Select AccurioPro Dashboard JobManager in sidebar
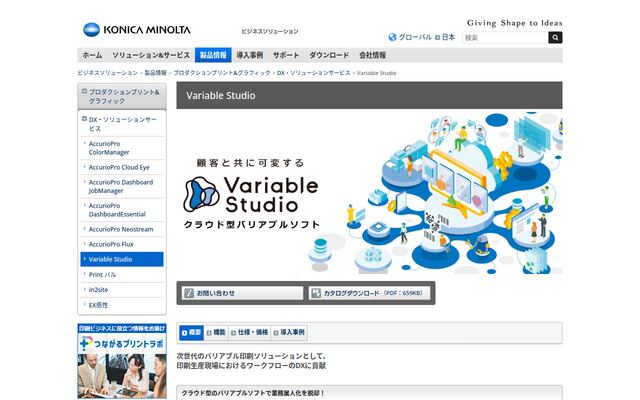Image resolution: width=640 pixels, height=400 pixels. click(122, 186)
